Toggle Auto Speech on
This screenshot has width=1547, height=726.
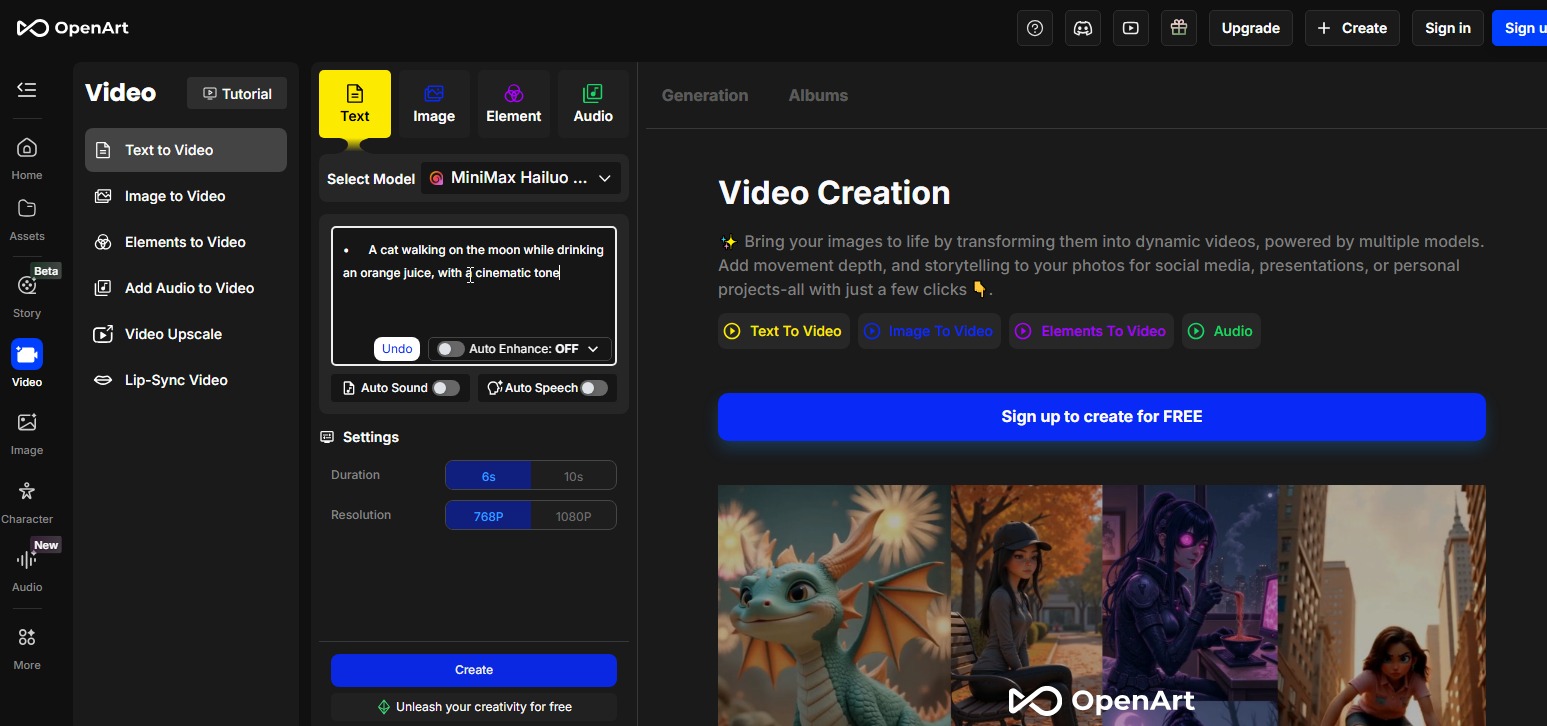click(x=594, y=388)
